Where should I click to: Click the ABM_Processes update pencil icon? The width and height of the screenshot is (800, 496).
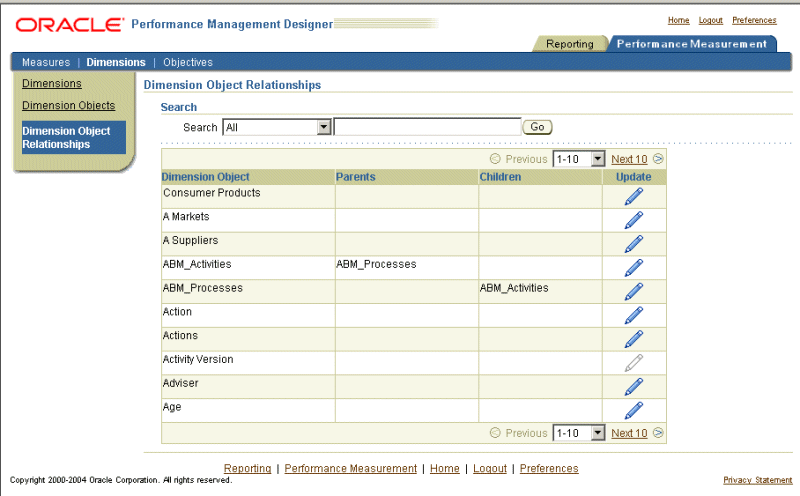click(x=634, y=292)
